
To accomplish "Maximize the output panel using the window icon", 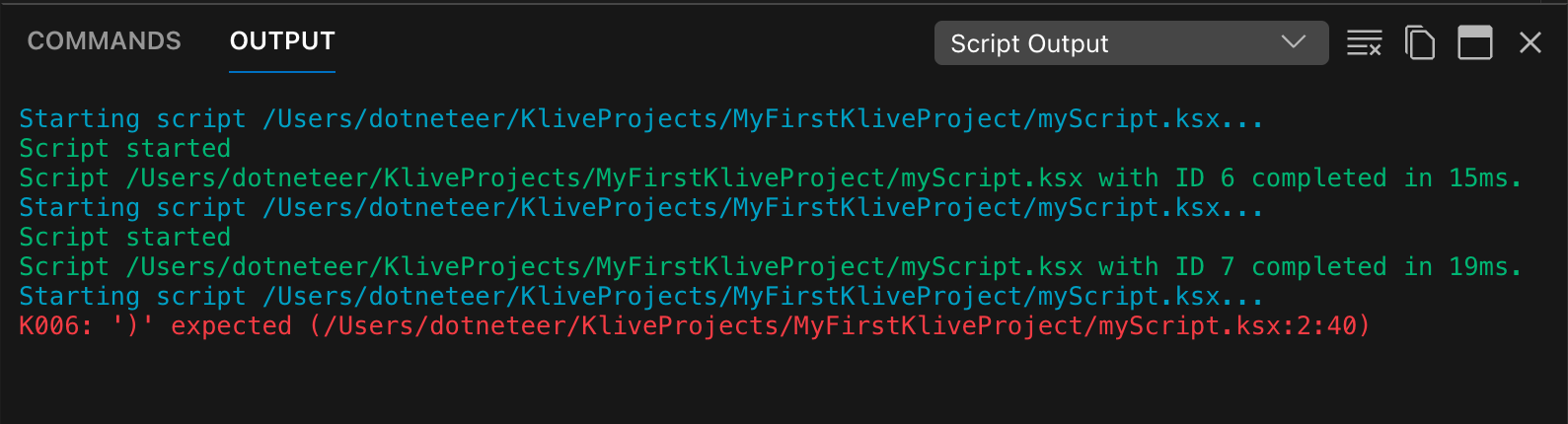I will 1475,43.
